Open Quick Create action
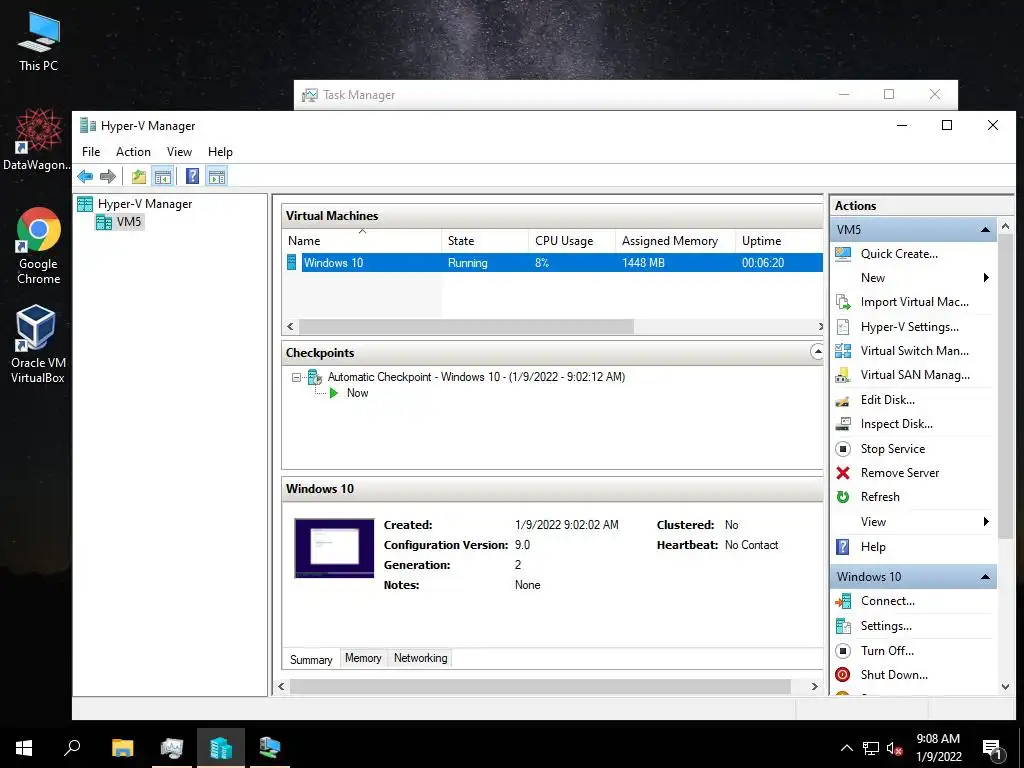1024x768 pixels. tap(899, 254)
